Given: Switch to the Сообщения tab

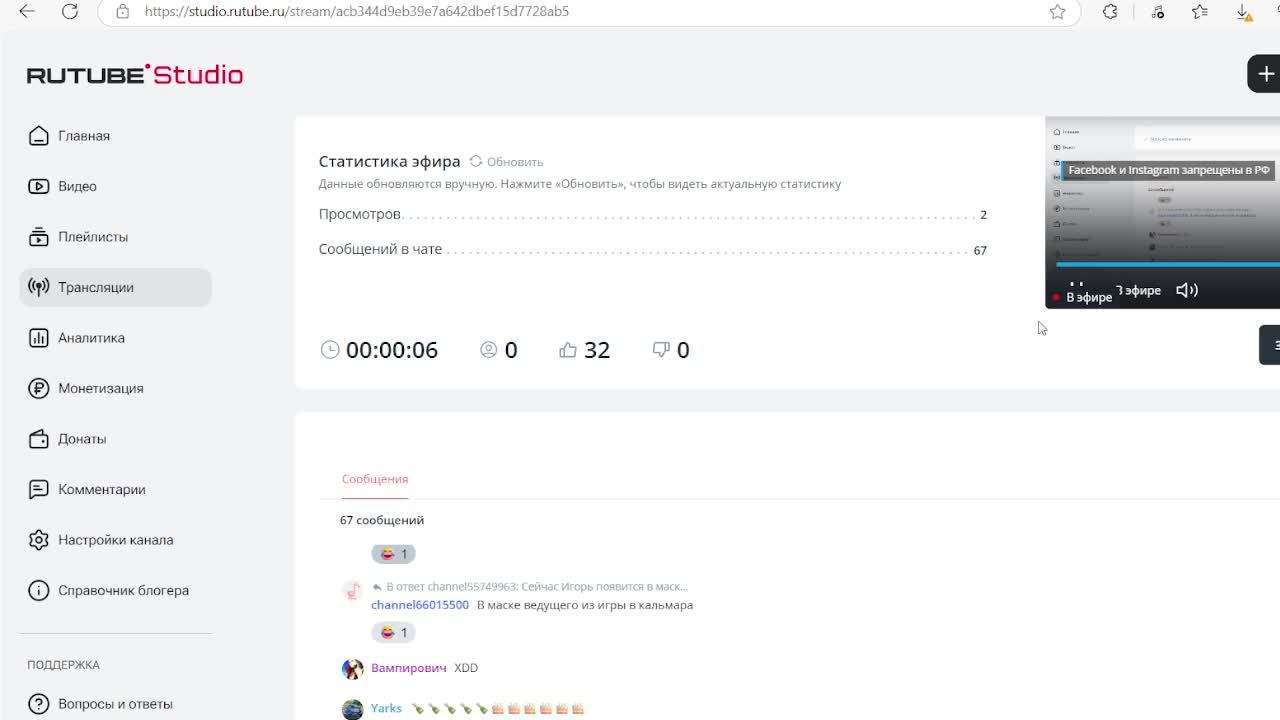Looking at the screenshot, I should pyautogui.click(x=375, y=479).
